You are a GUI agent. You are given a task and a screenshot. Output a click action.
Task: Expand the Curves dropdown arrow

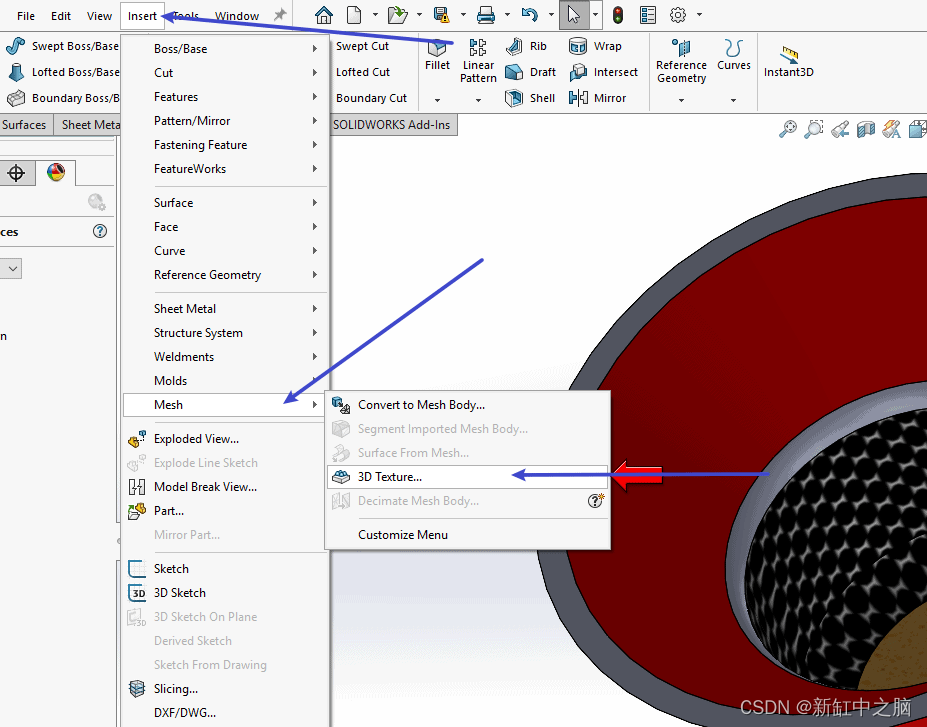tap(733, 100)
